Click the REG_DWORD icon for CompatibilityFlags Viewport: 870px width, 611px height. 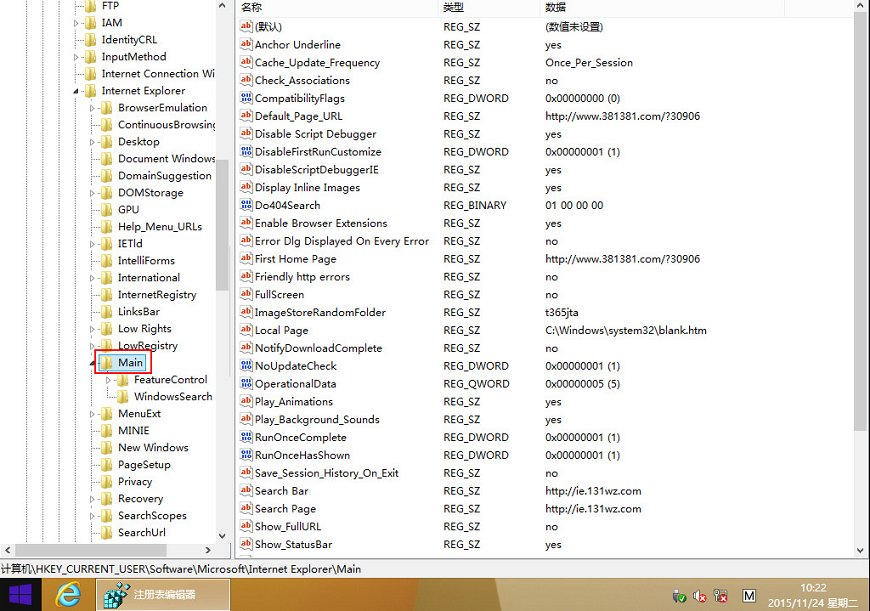coord(247,98)
